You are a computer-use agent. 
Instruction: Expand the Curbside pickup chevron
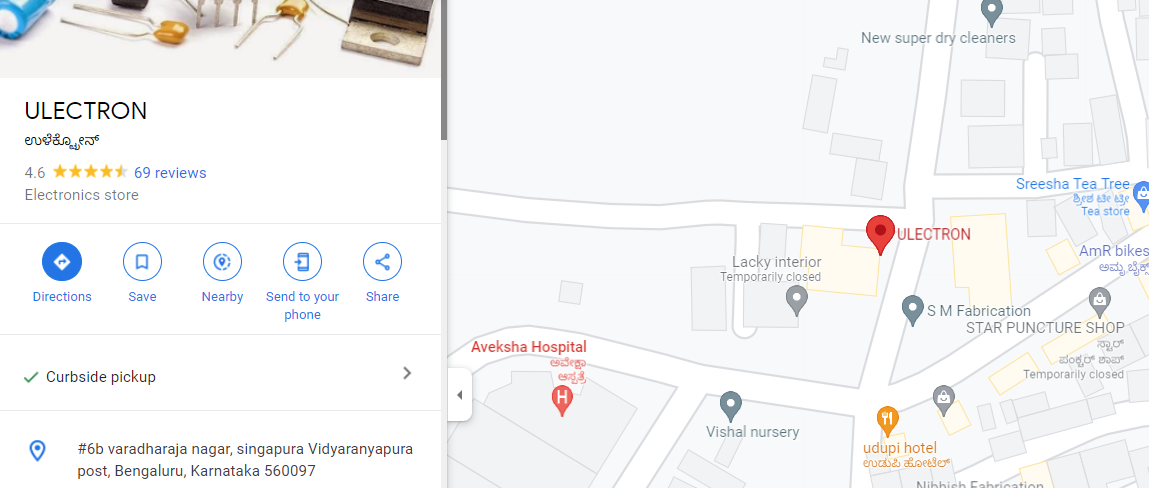point(407,373)
